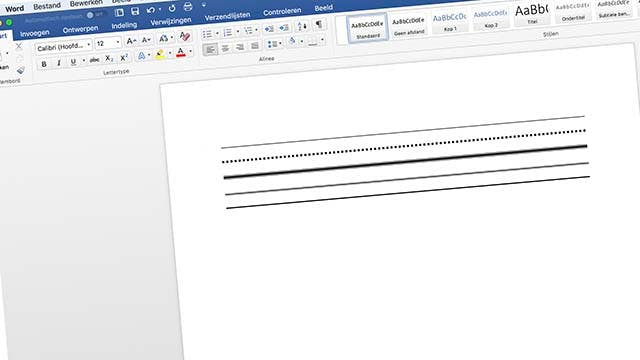Toggle bold formatting
Viewport: 640px width, 360px height.
pos(44,64)
